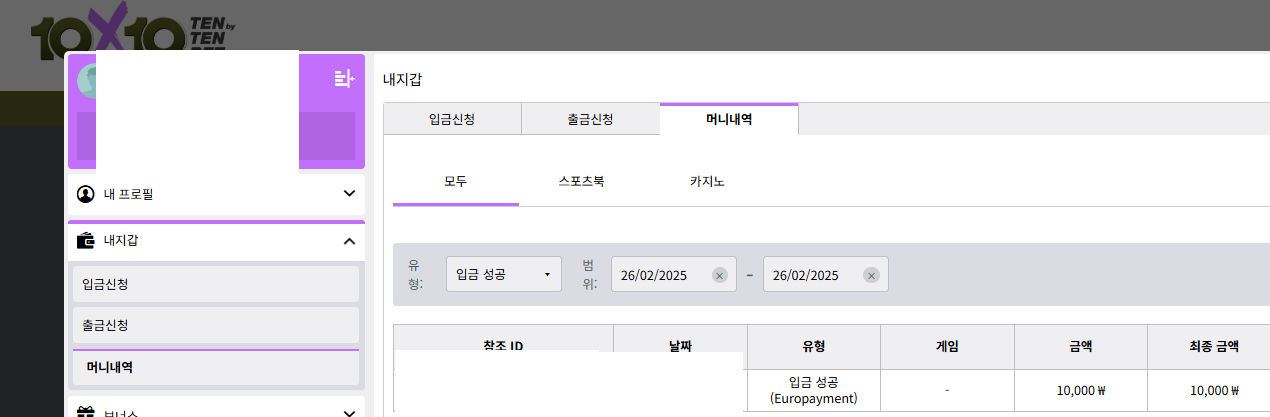Select the 모두 filter tab

click(455, 182)
